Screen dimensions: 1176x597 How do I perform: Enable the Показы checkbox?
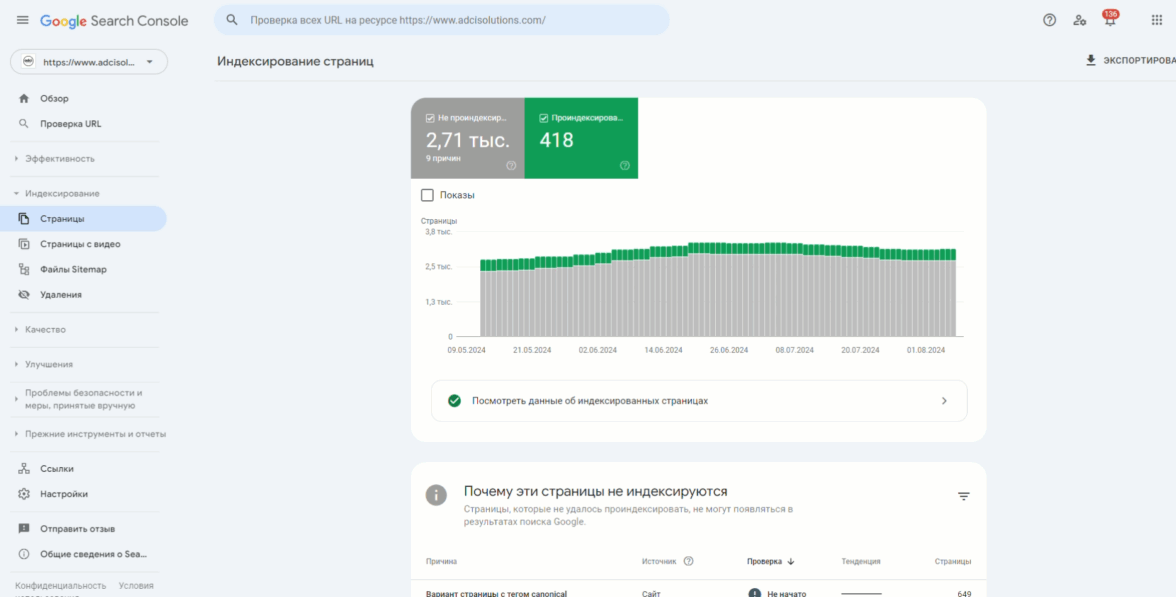428,195
